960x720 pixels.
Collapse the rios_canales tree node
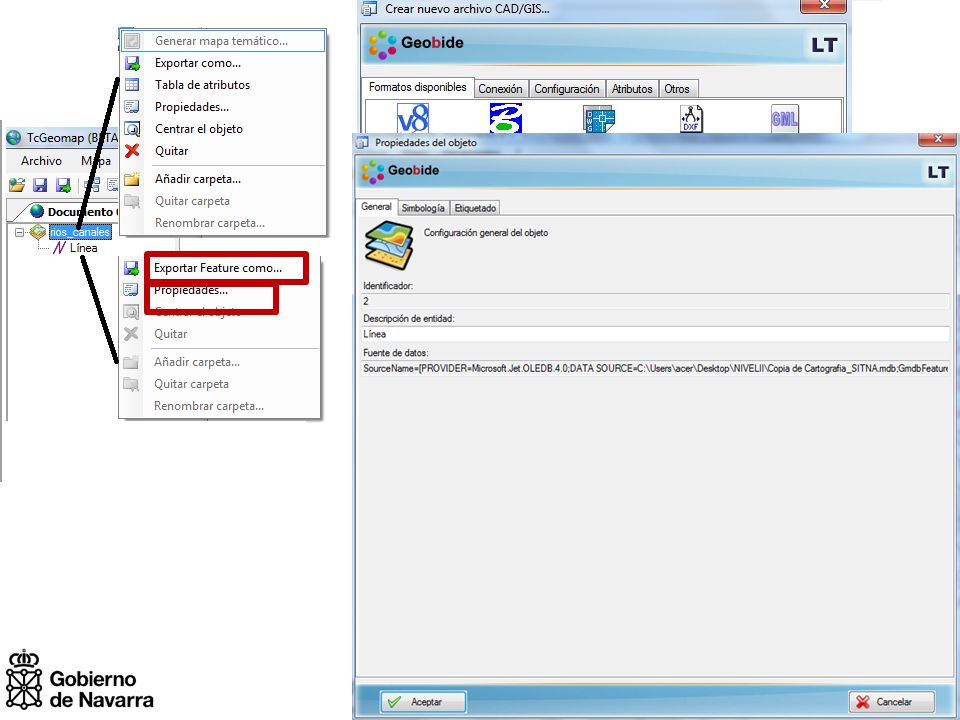coord(20,233)
